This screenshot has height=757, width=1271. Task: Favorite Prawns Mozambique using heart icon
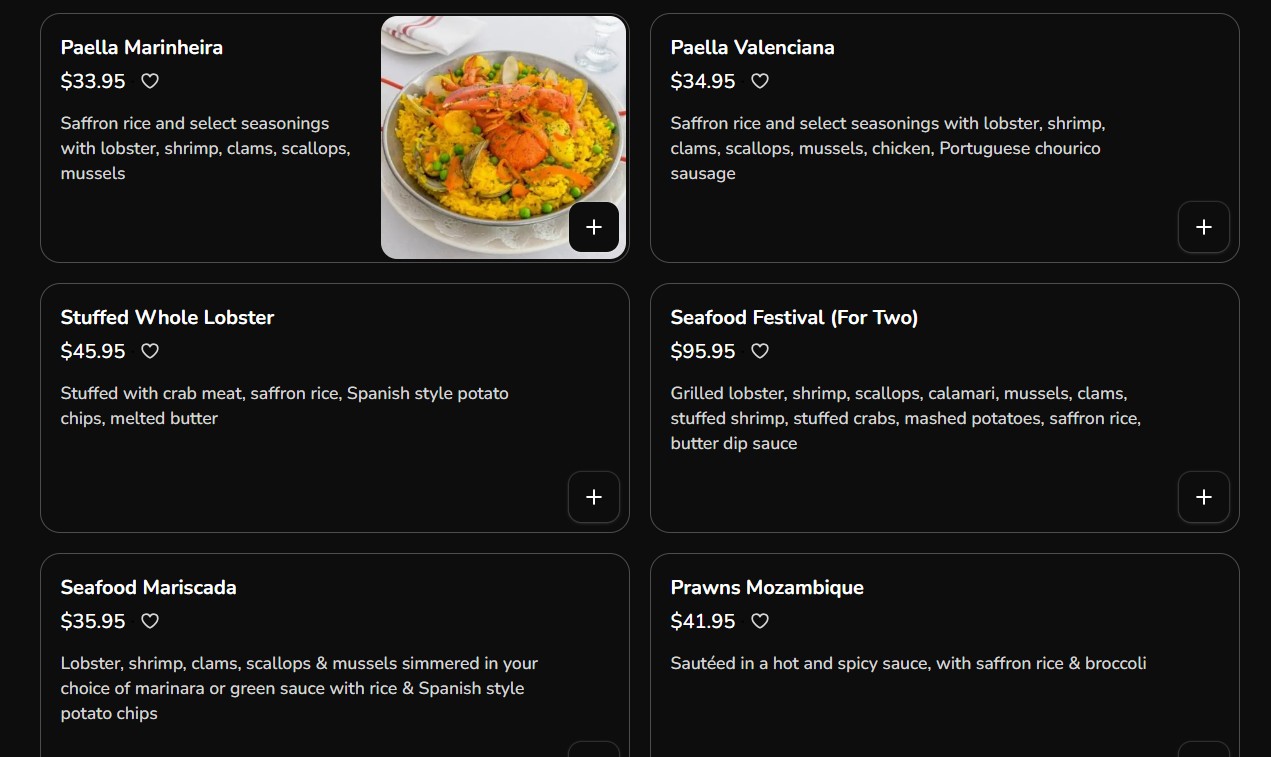760,621
